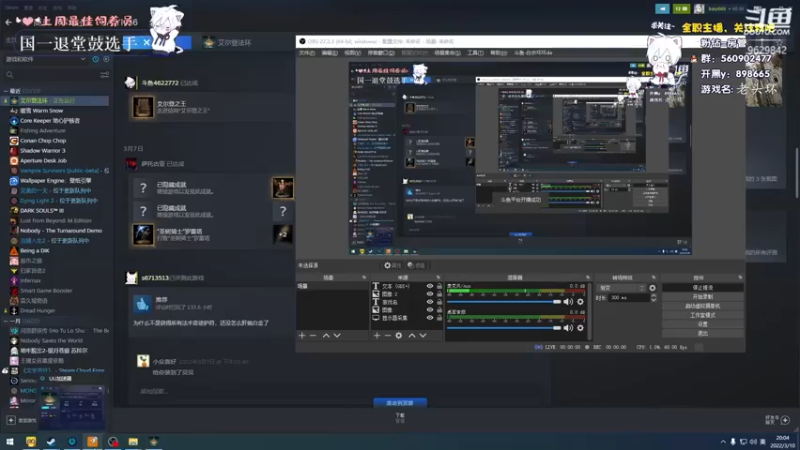Open source Properties gear in OBS toolbar
The image size is (800, 450).
click(x=392, y=265)
